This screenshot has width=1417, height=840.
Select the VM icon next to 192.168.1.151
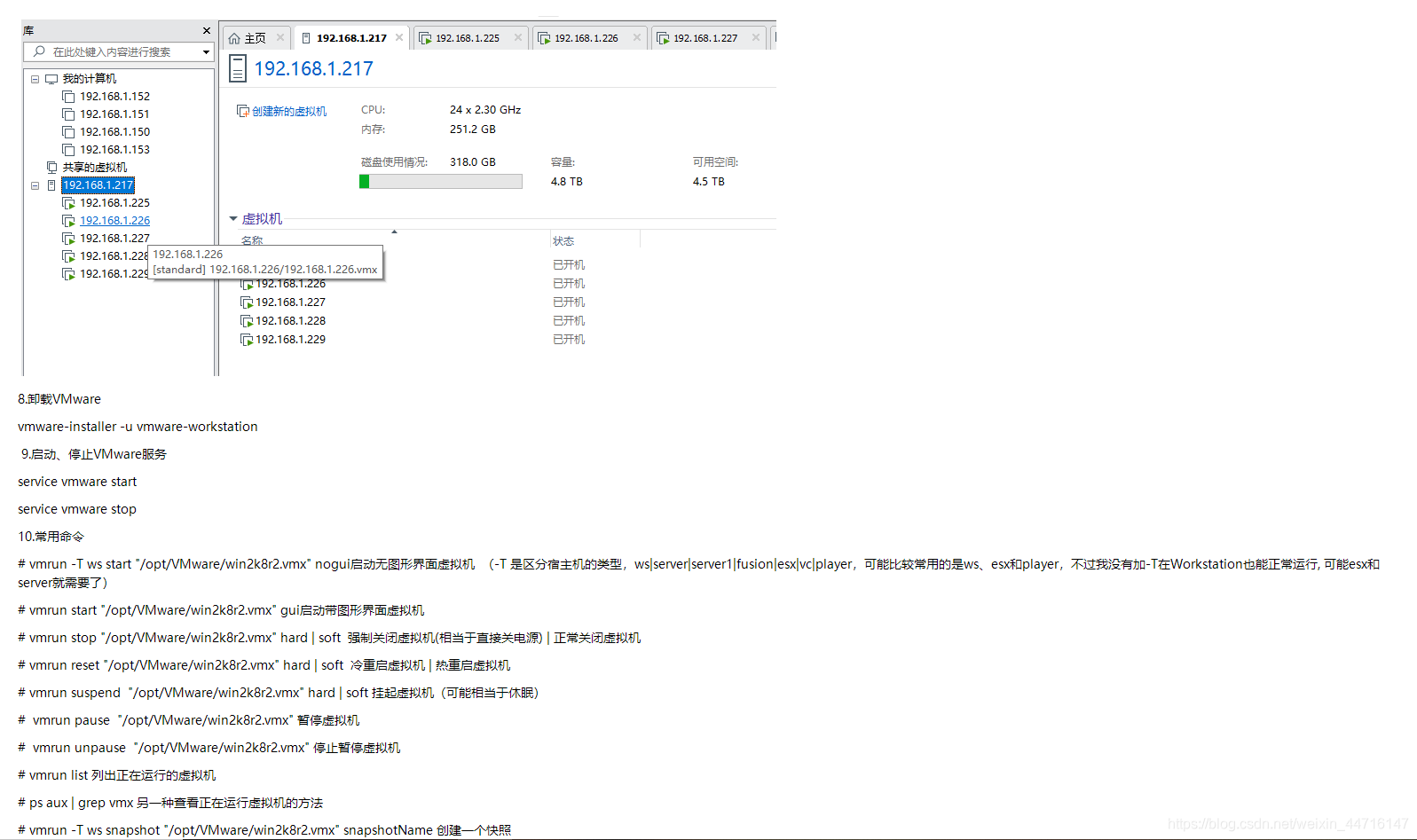coord(68,114)
